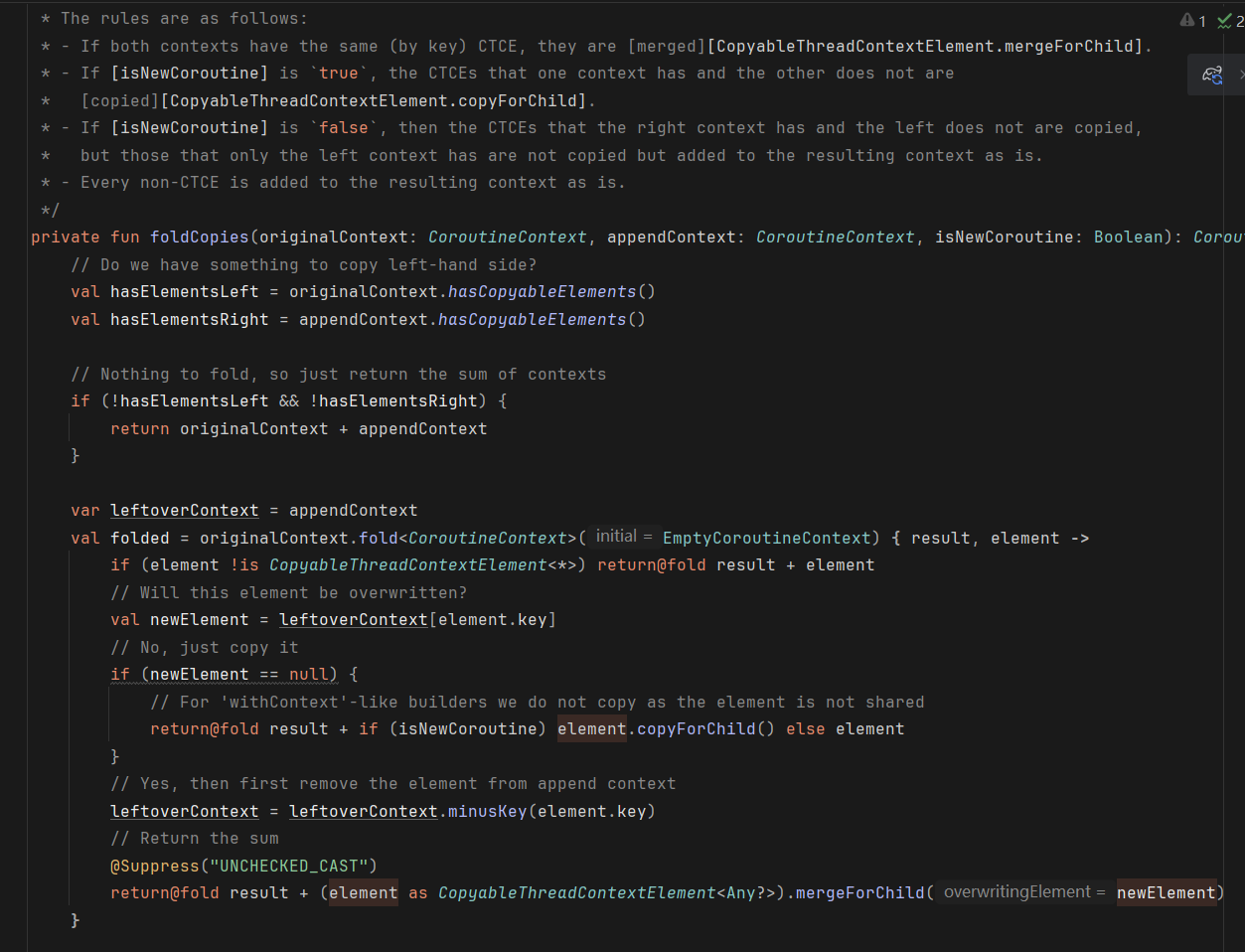Viewport: 1245px width, 952px height.
Task: Click the [merged] doc reference
Action: pos(667,46)
